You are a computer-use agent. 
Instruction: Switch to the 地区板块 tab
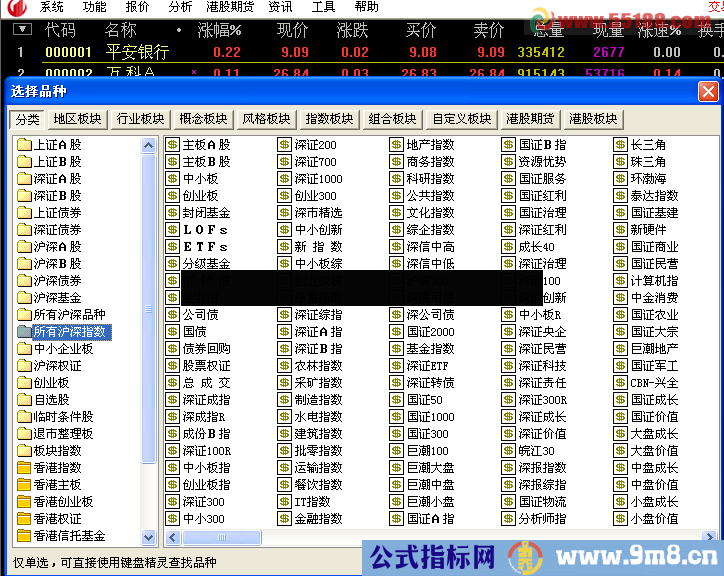coord(77,119)
